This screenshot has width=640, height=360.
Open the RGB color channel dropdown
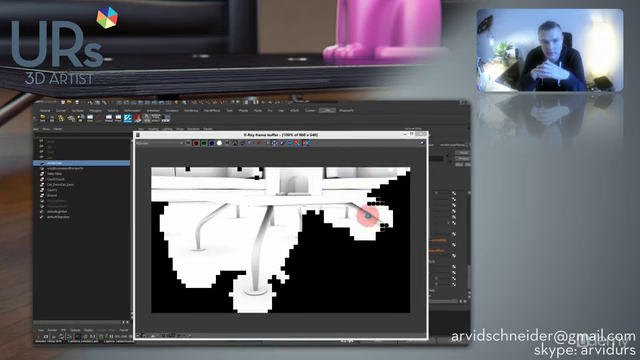159,143
